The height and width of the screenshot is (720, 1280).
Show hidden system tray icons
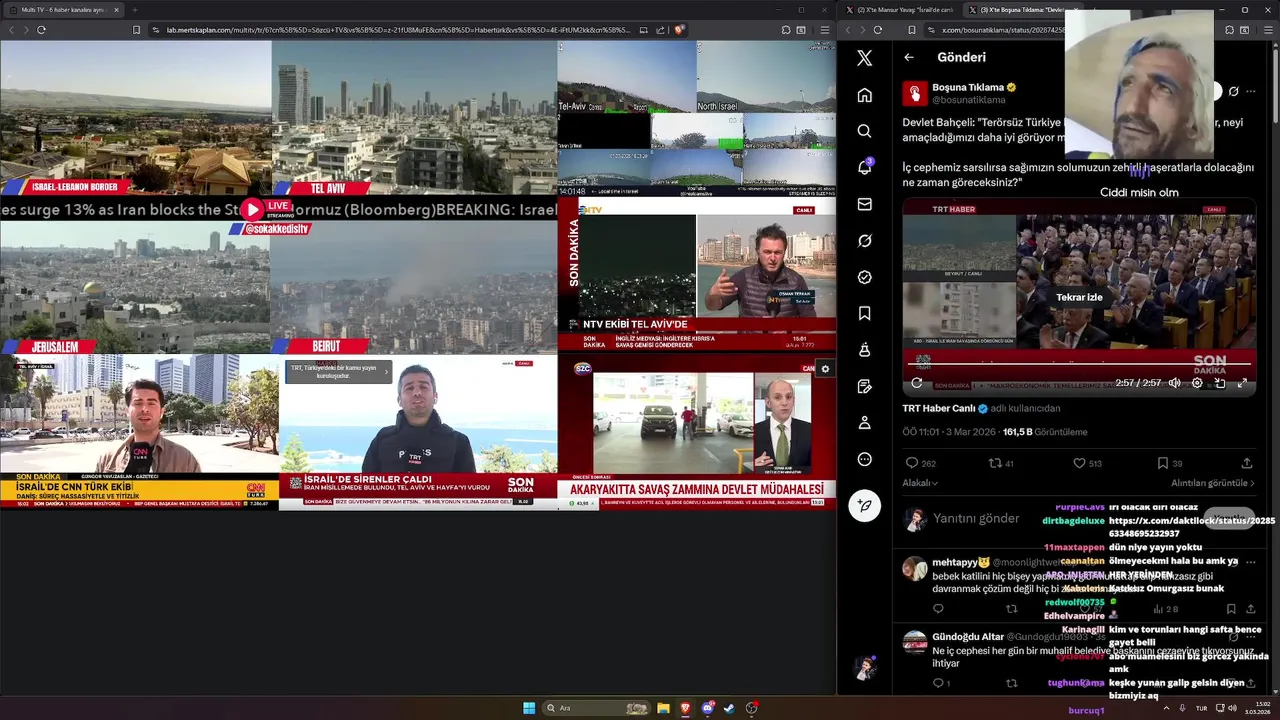pos(1166,708)
